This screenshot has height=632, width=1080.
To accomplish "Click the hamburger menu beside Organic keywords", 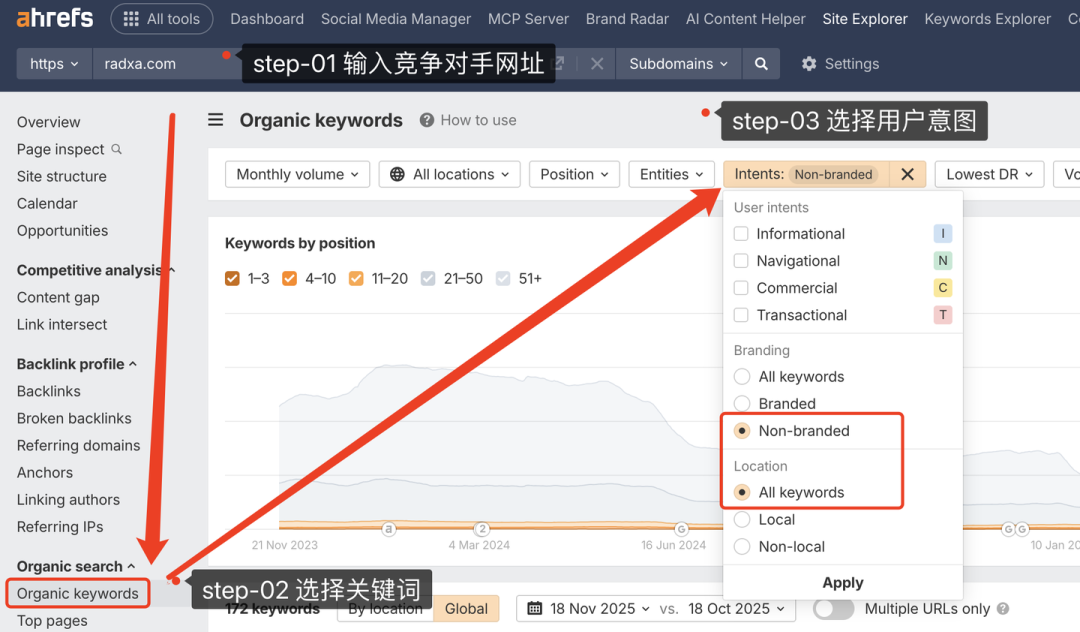I will click(x=216, y=120).
